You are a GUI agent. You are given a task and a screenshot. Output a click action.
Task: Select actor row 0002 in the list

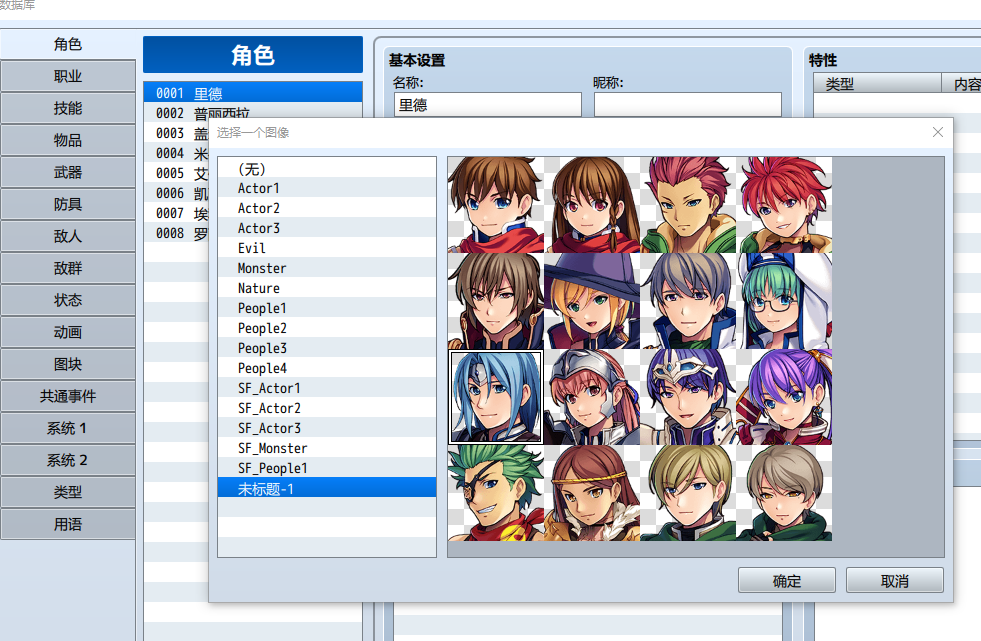point(253,111)
